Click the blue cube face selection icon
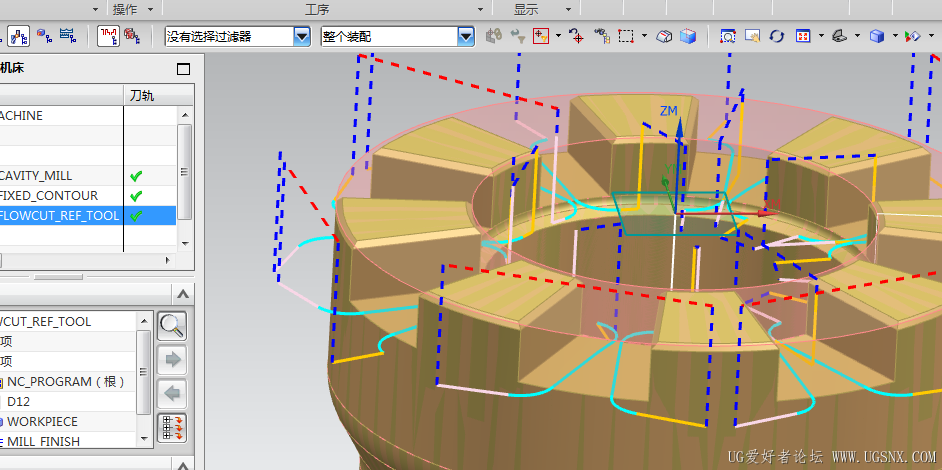 (688, 36)
